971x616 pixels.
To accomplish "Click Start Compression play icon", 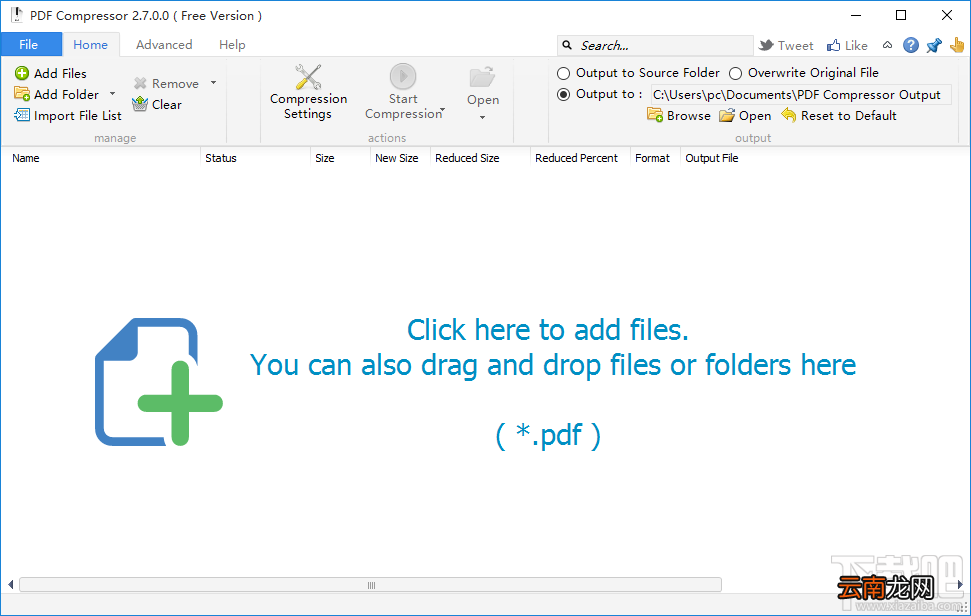I will pyautogui.click(x=403, y=76).
